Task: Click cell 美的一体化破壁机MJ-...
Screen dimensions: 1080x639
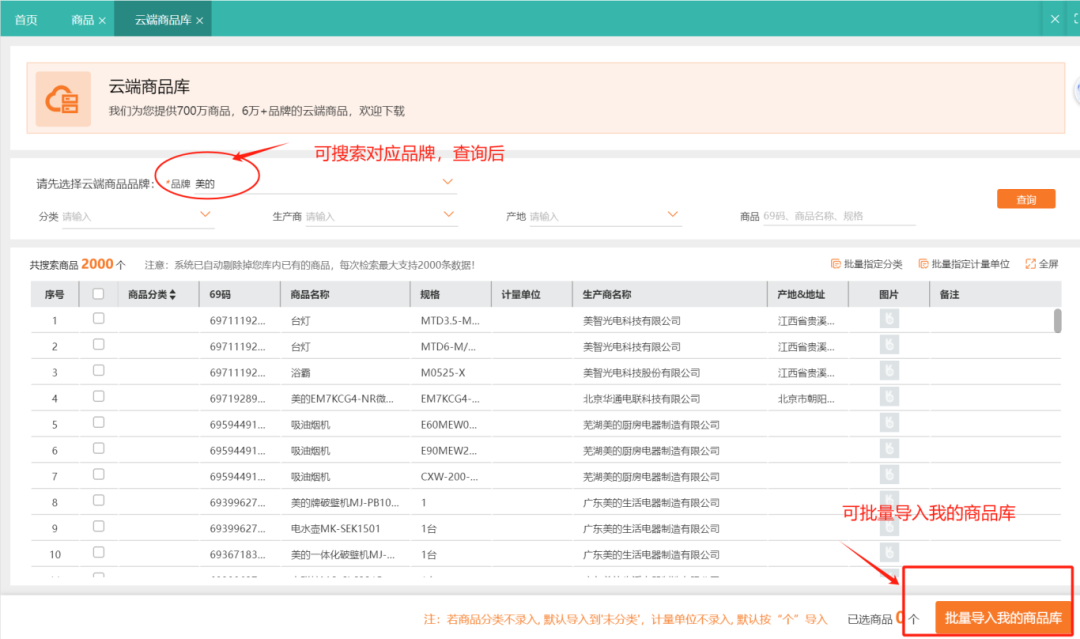Action: pyautogui.click(x=342, y=554)
